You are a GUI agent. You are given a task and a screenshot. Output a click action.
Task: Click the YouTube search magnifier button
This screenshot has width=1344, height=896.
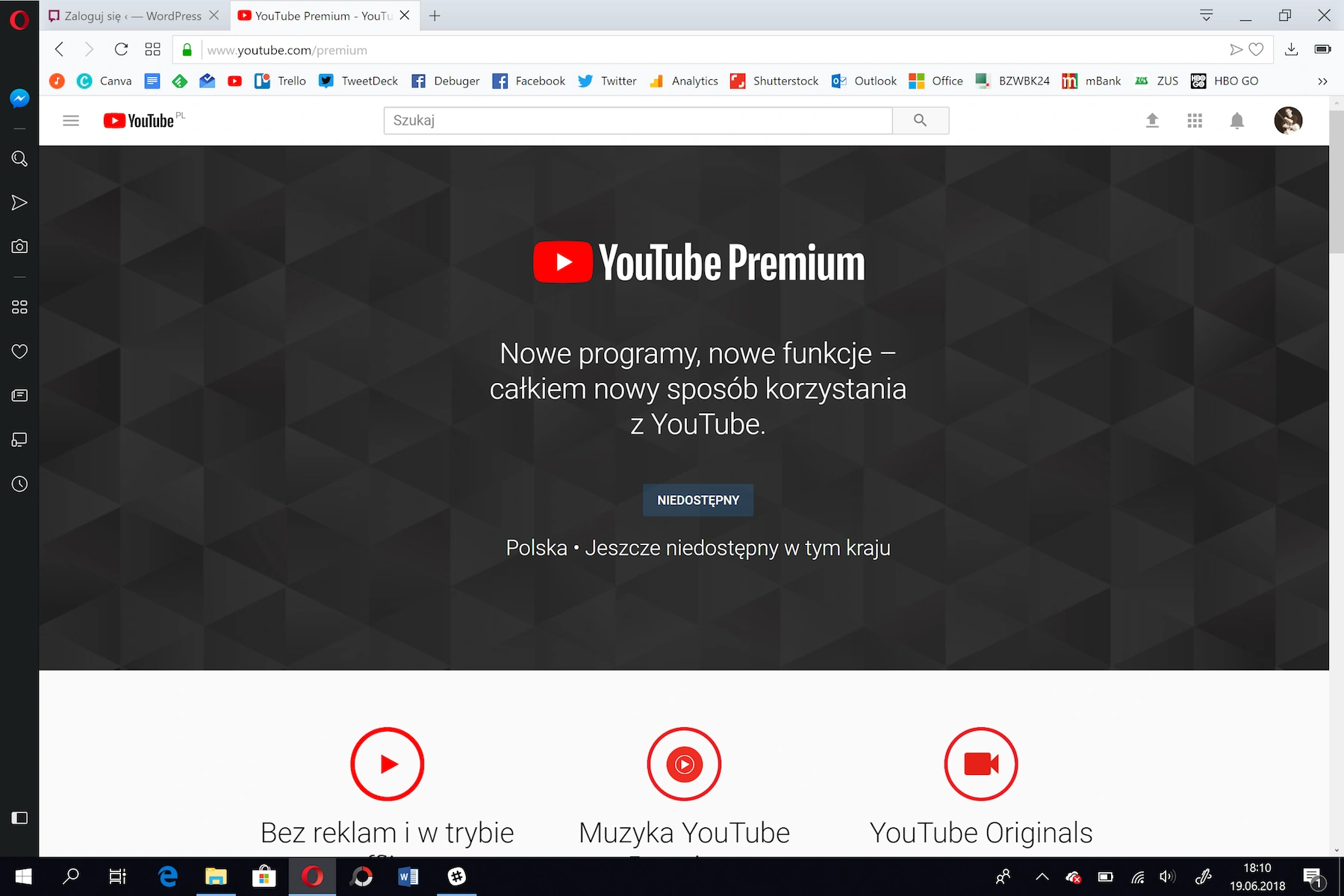point(921,120)
